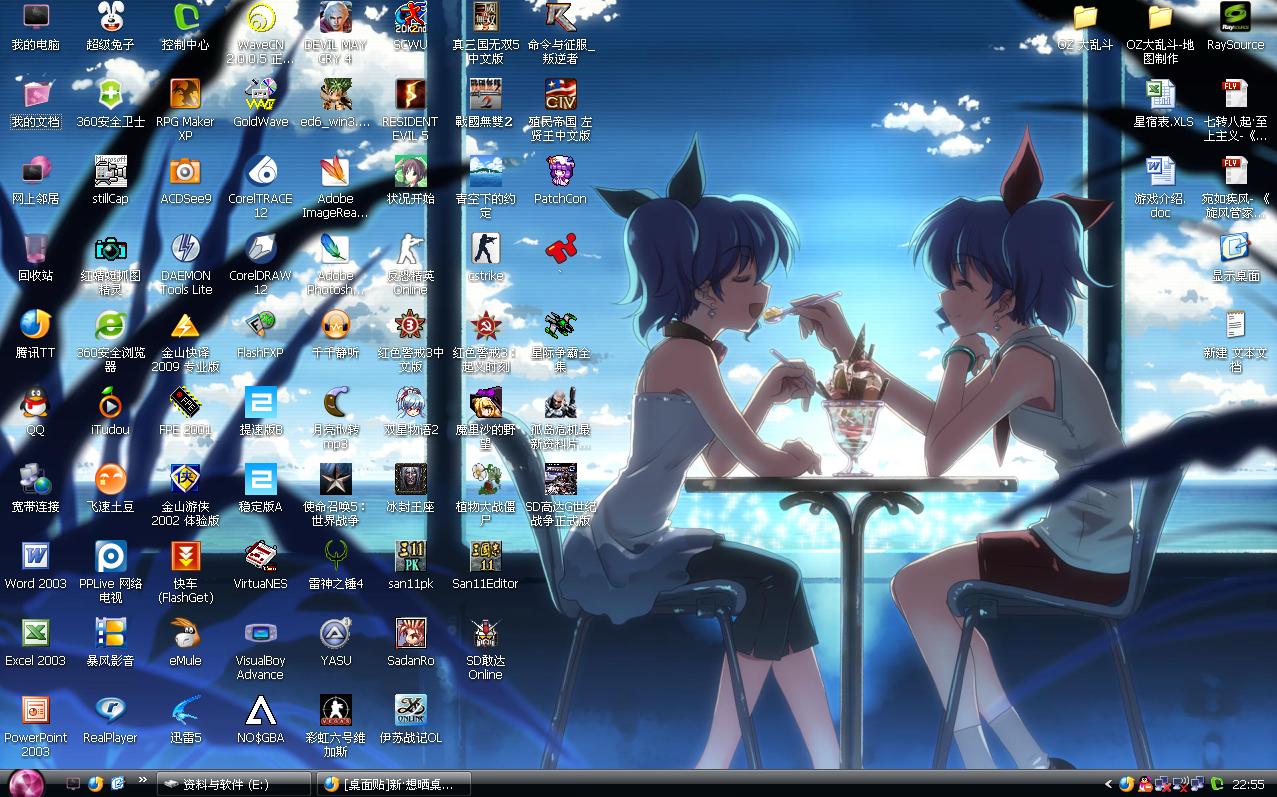1277x797 pixels.
Task: Click the eMule desktop icon
Action: pyautogui.click(x=185, y=642)
